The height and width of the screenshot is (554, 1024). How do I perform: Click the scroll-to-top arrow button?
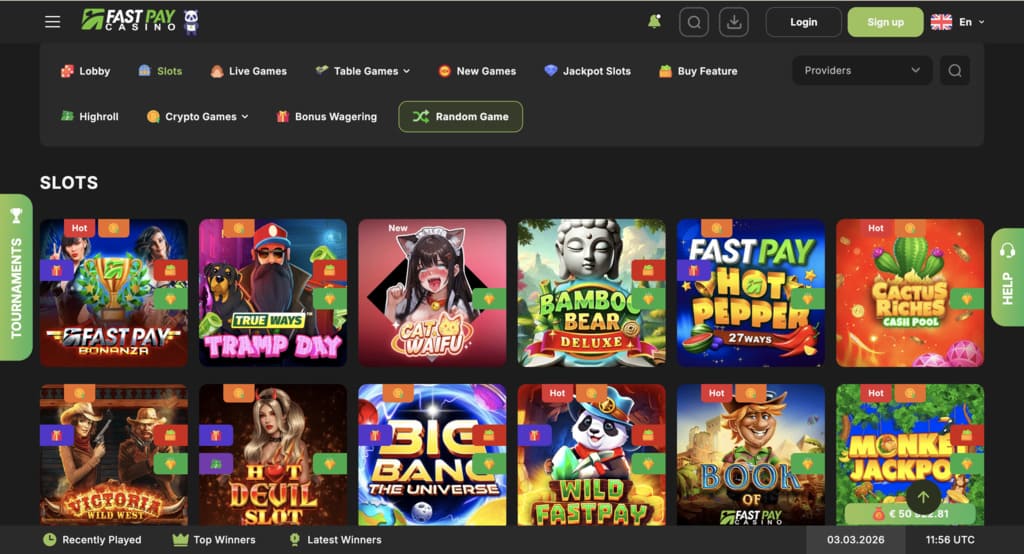pyautogui.click(x=923, y=497)
